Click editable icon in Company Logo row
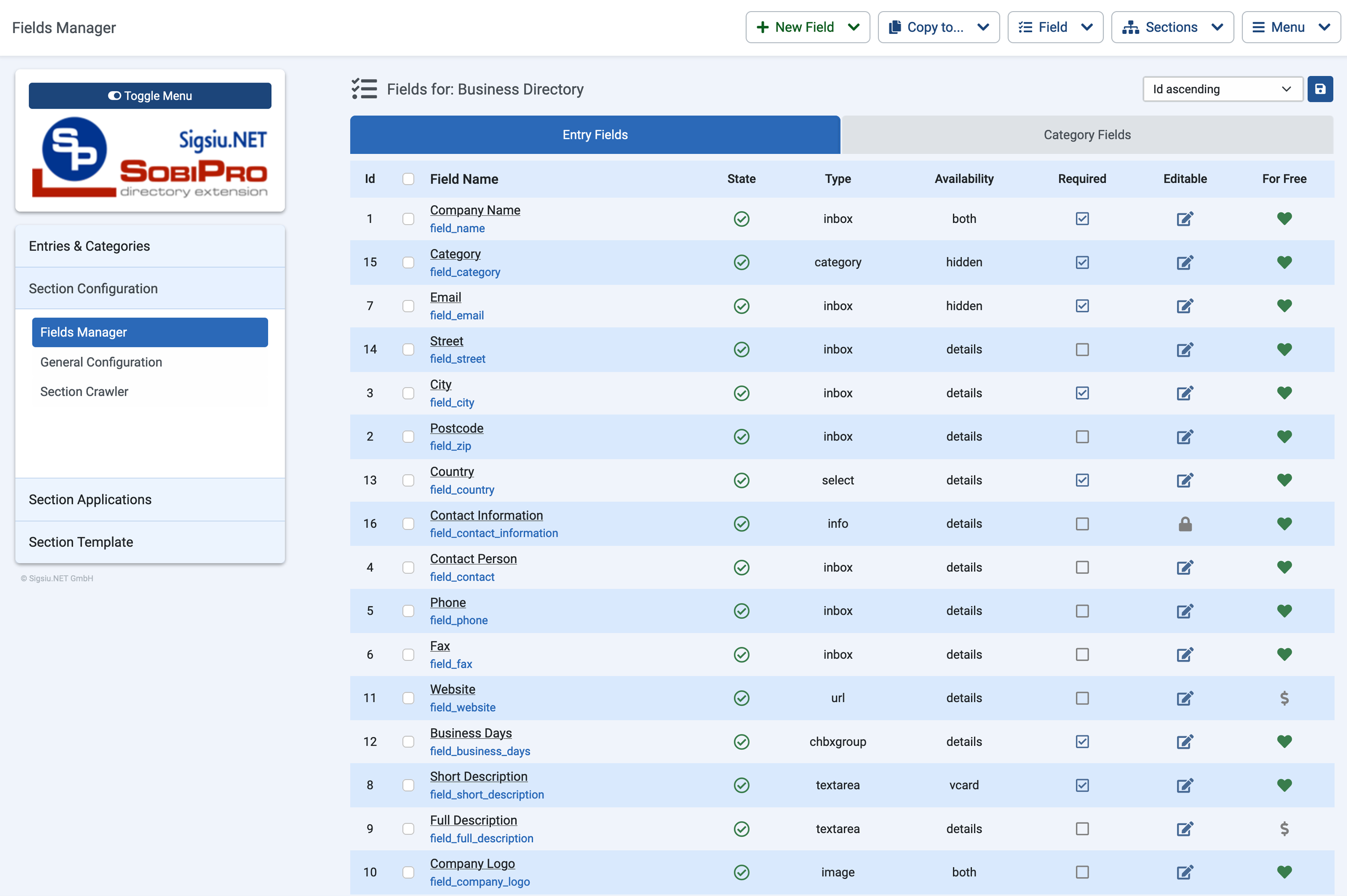This screenshot has width=1347, height=896. pyautogui.click(x=1184, y=872)
